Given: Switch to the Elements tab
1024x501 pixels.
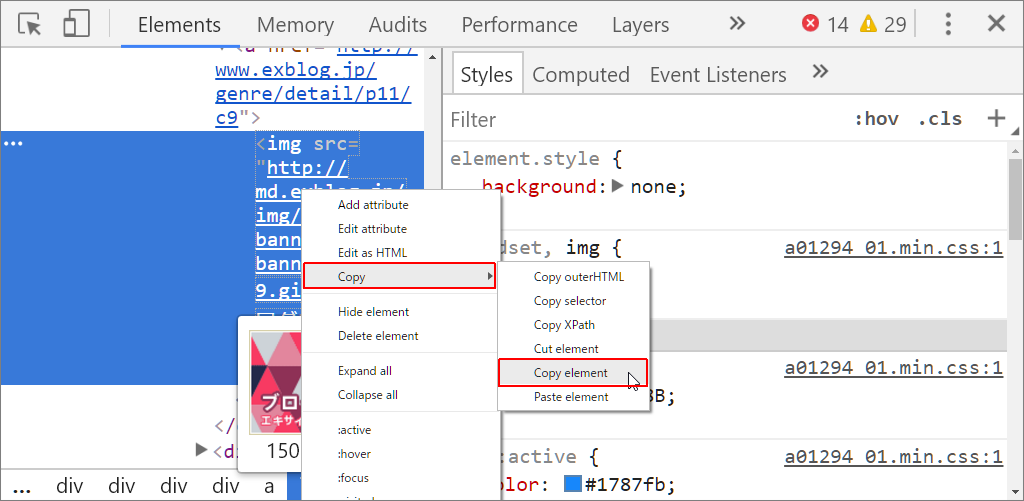Looking at the screenshot, I should pyautogui.click(x=180, y=25).
